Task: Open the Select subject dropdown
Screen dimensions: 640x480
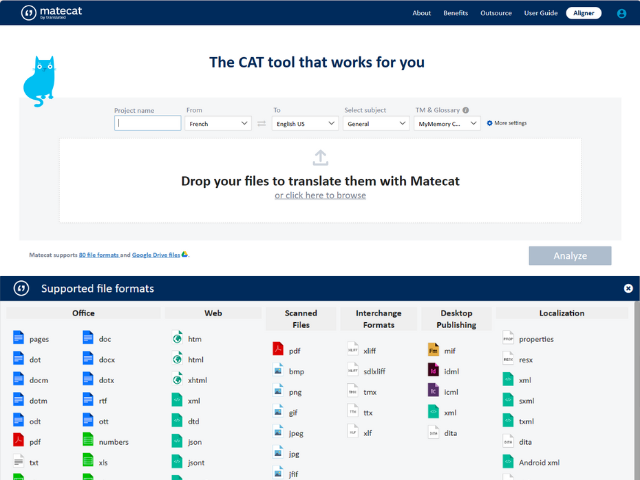Action: coord(376,123)
